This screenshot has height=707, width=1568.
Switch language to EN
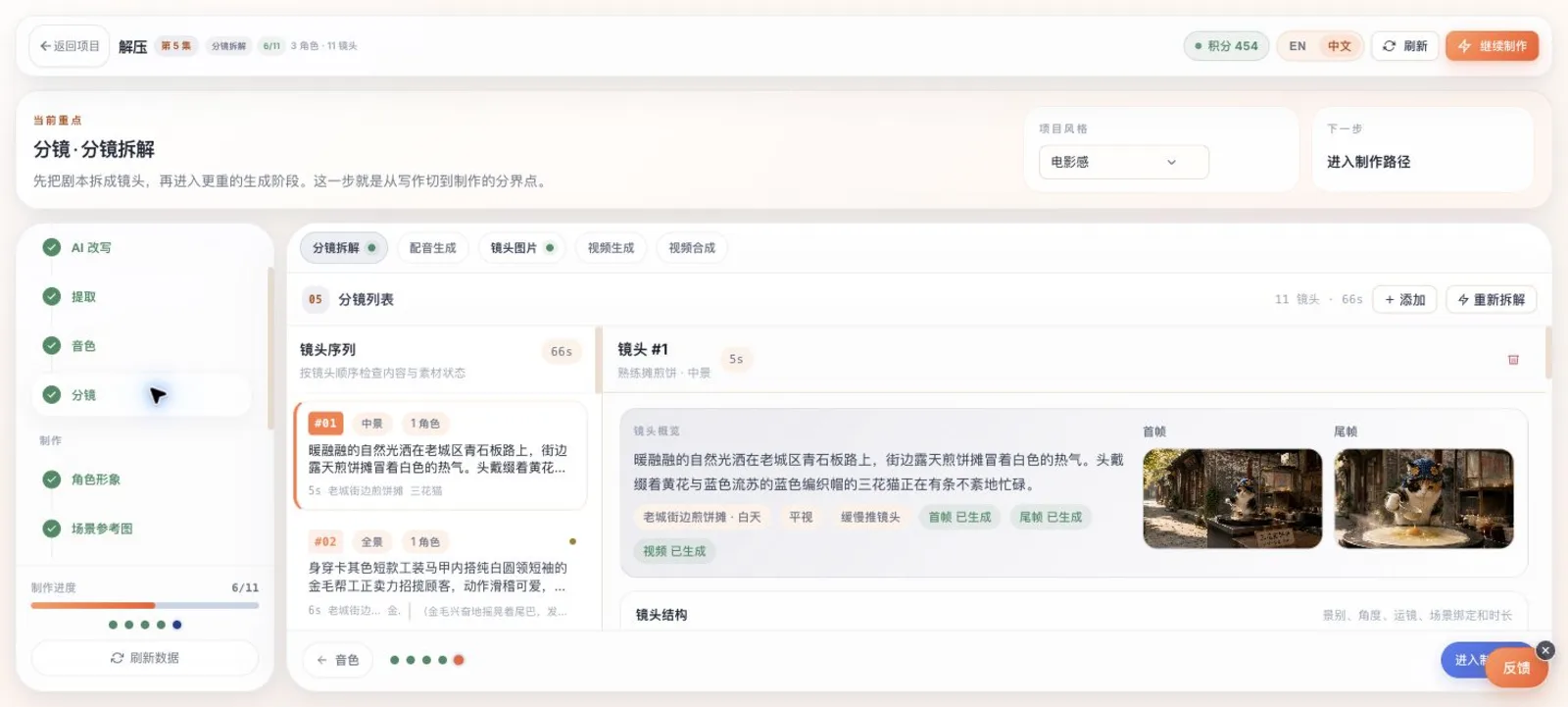point(1297,46)
